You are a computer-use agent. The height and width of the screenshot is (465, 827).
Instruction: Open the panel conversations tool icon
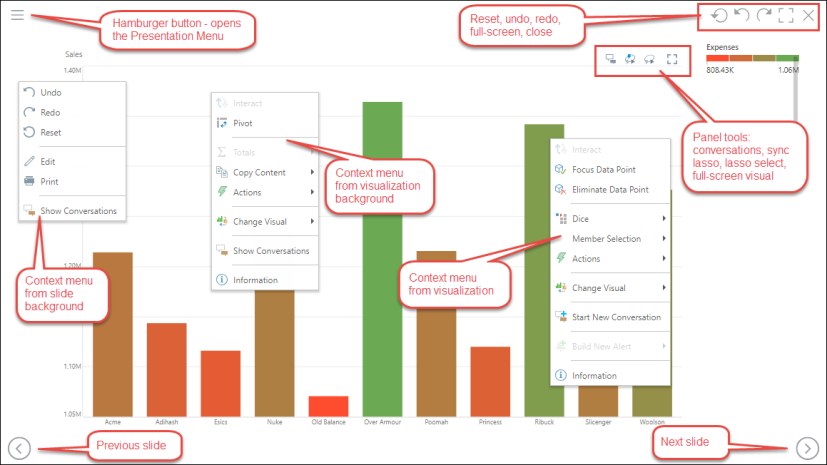pyautogui.click(x=609, y=59)
